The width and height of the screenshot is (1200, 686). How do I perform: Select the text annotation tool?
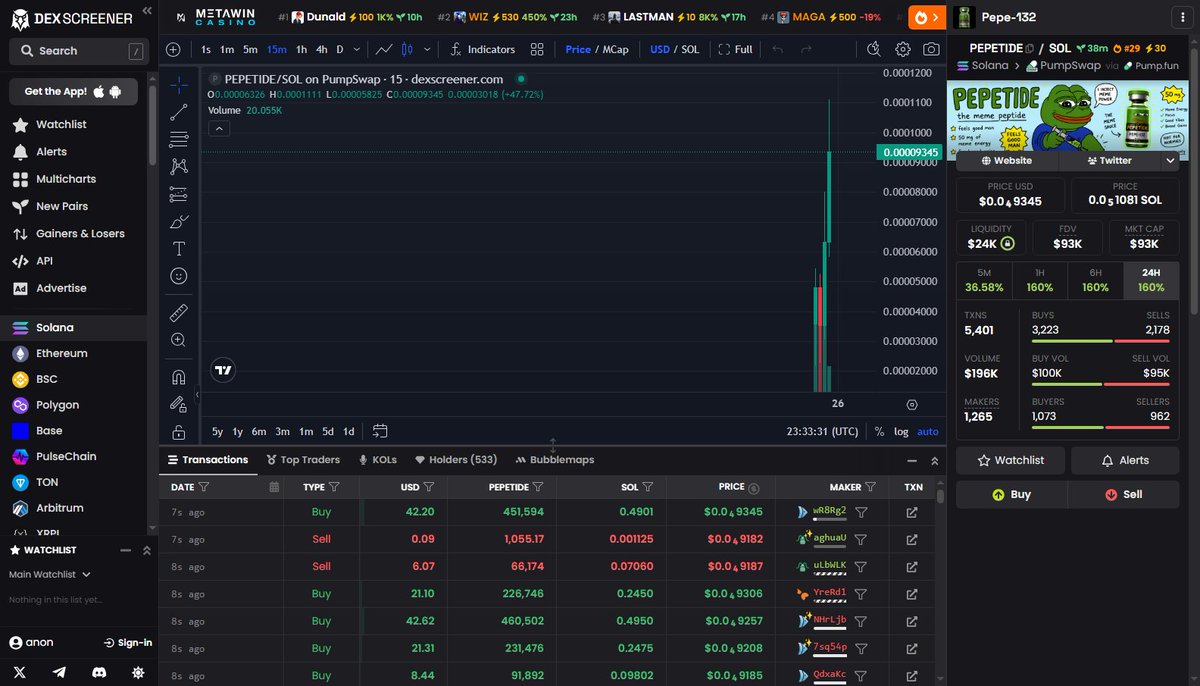(178, 248)
